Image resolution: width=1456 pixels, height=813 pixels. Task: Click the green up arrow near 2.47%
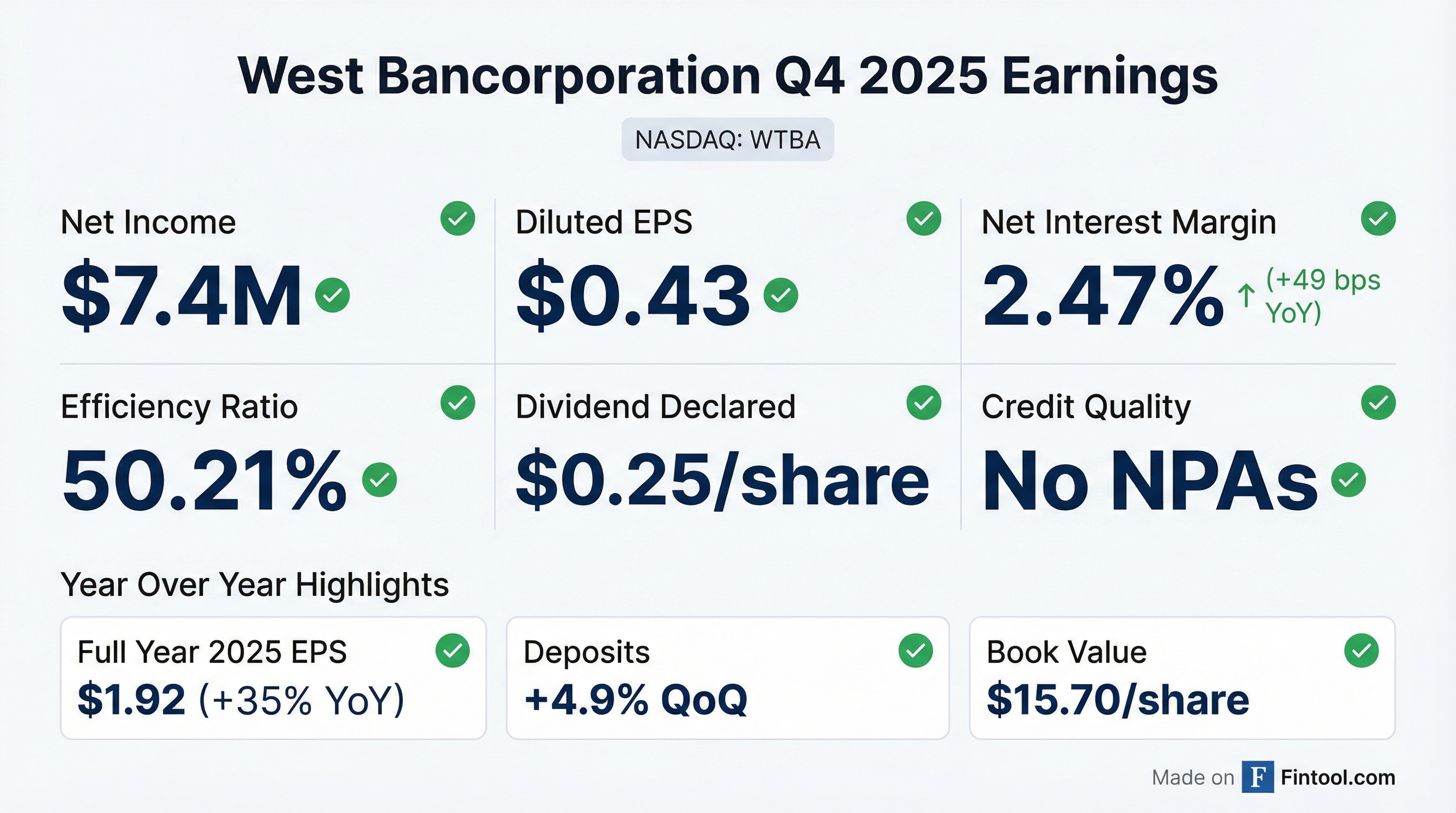click(x=1246, y=296)
